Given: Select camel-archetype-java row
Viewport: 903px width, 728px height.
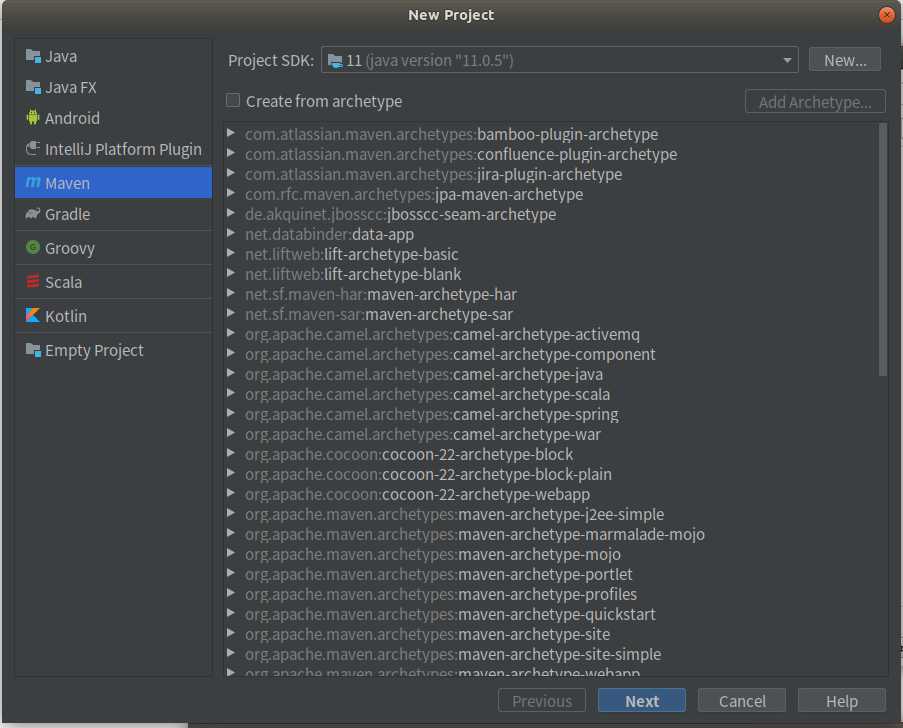Looking at the screenshot, I should click(552, 374).
